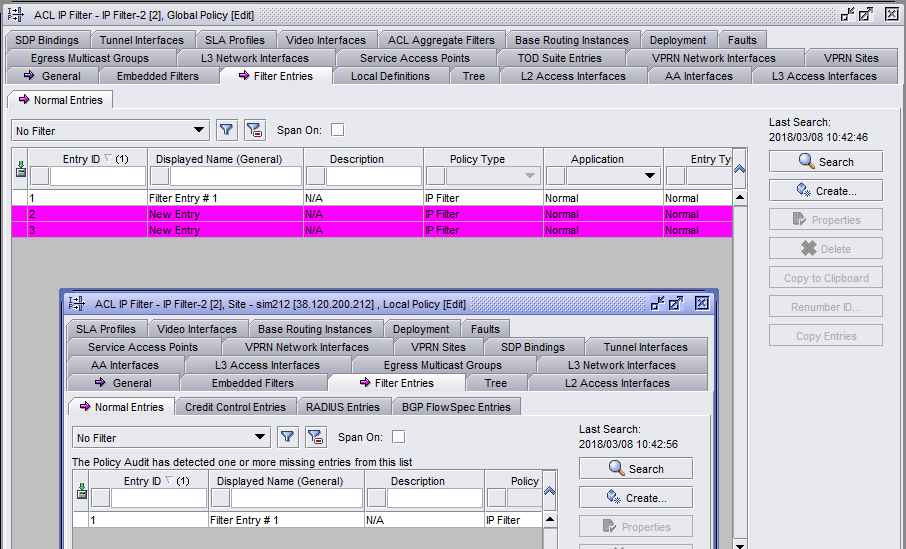This screenshot has width=906, height=549.
Task: Click the clear filter icon in Local Policy
Action: (x=315, y=437)
